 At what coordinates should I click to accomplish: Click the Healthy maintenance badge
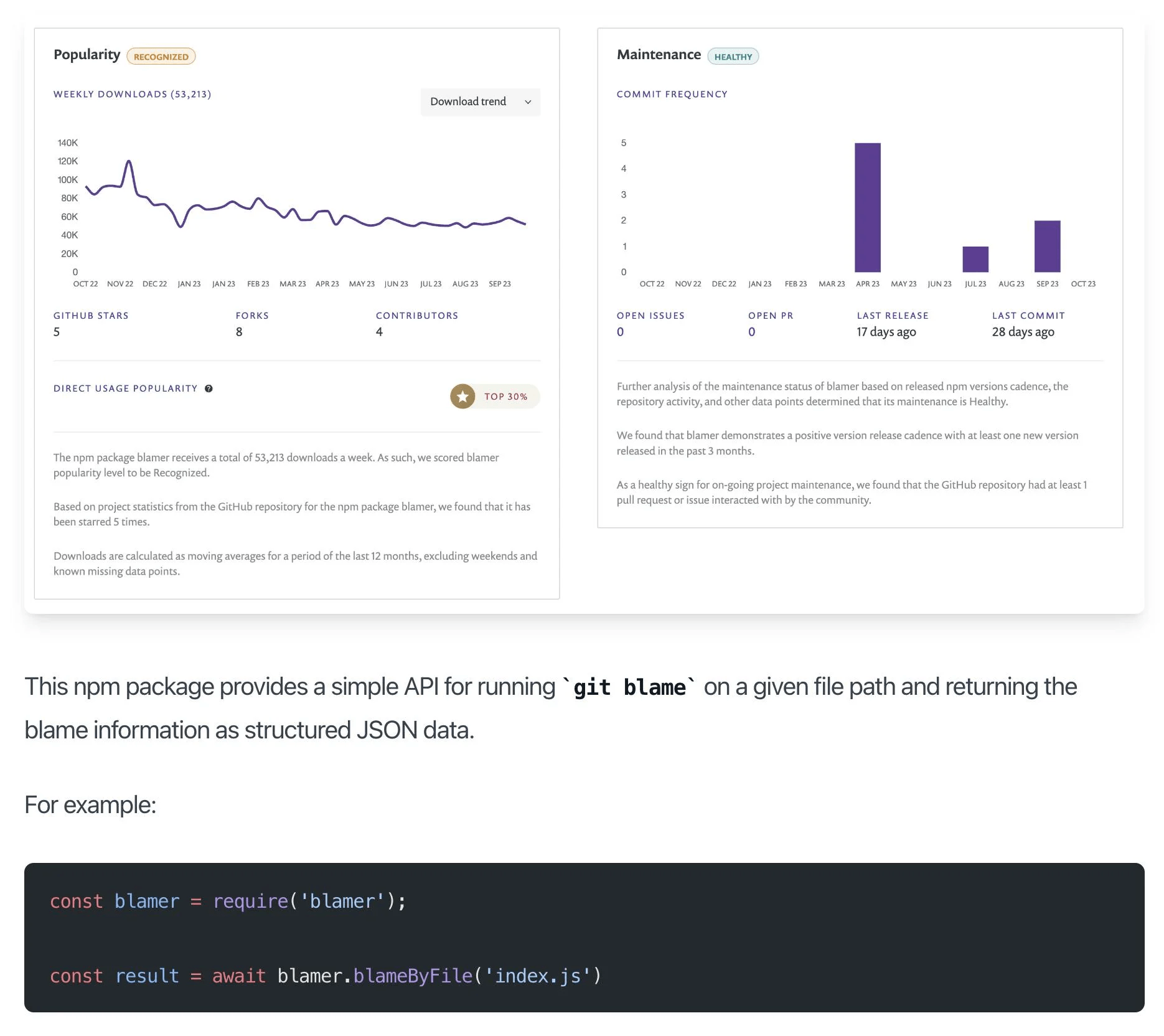click(733, 57)
